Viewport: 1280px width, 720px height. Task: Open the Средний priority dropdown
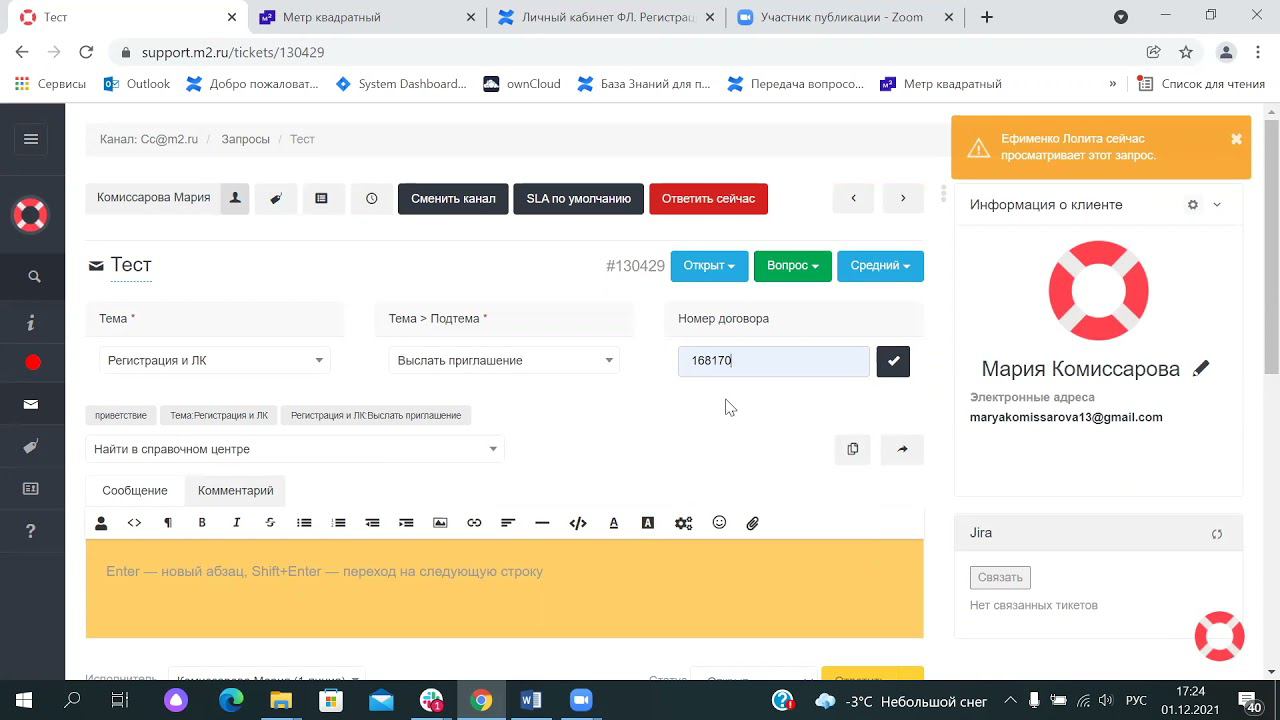(880, 266)
